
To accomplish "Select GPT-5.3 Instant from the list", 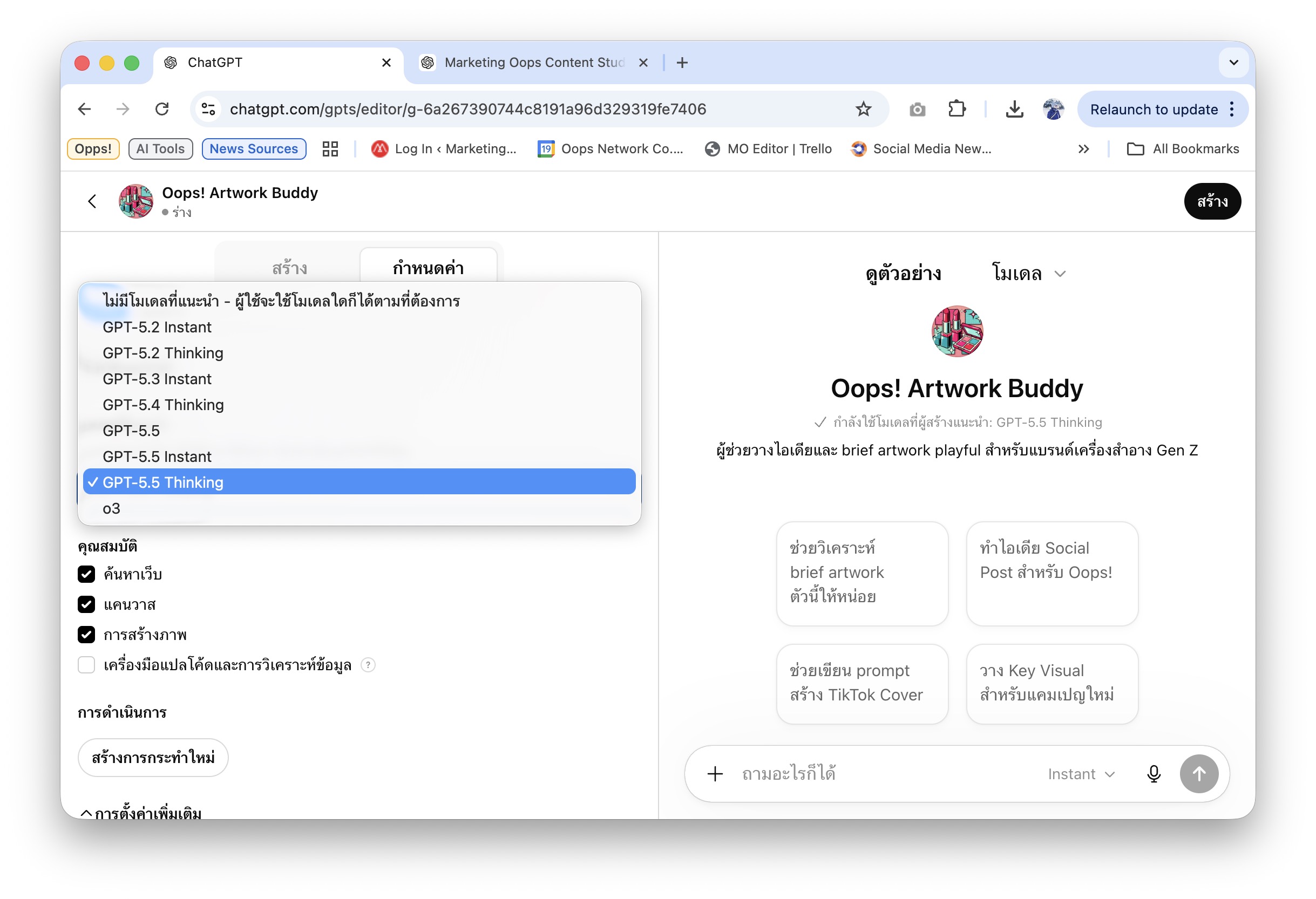I will click(x=359, y=379).
